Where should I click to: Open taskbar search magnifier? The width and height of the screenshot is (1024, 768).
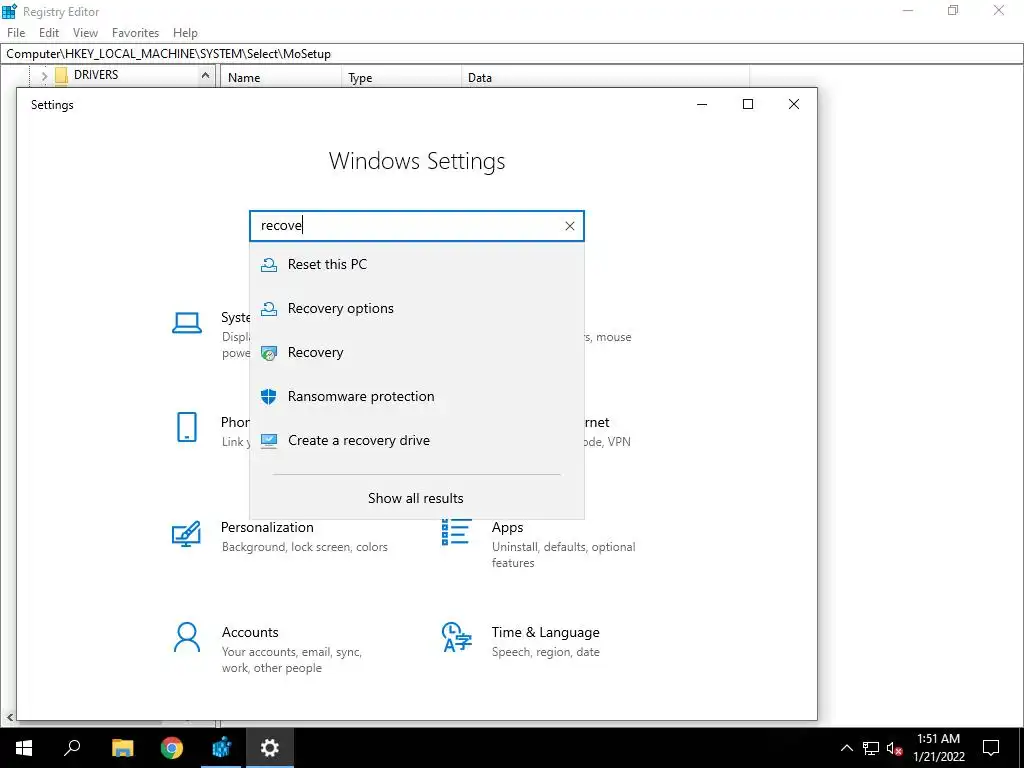click(72, 748)
